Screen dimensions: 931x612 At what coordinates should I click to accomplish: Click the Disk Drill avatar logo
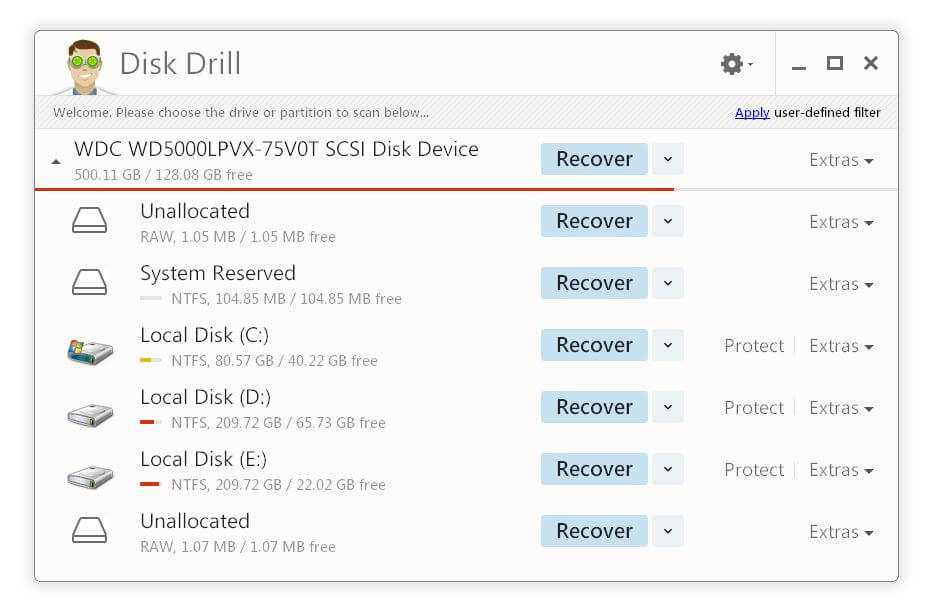(x=84, y=60)
